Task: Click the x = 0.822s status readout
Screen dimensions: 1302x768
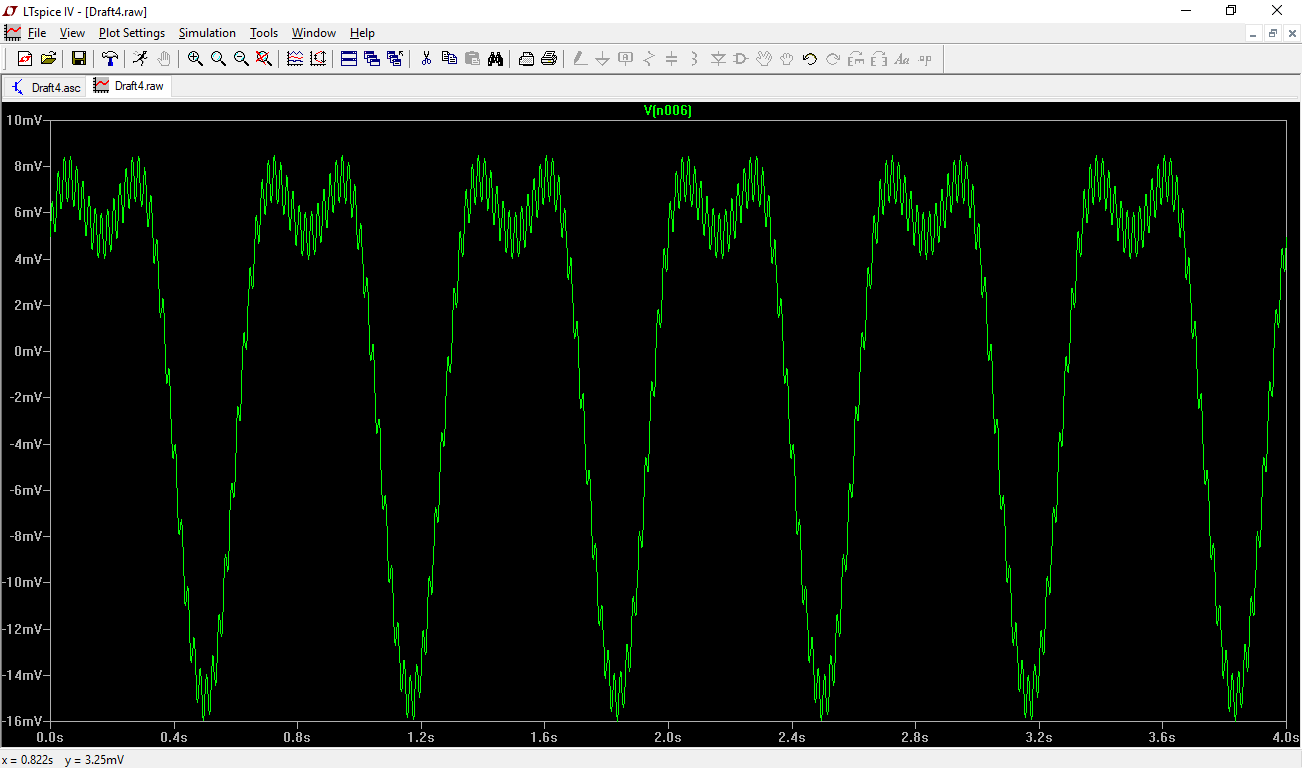Action: tap(29, 760)
